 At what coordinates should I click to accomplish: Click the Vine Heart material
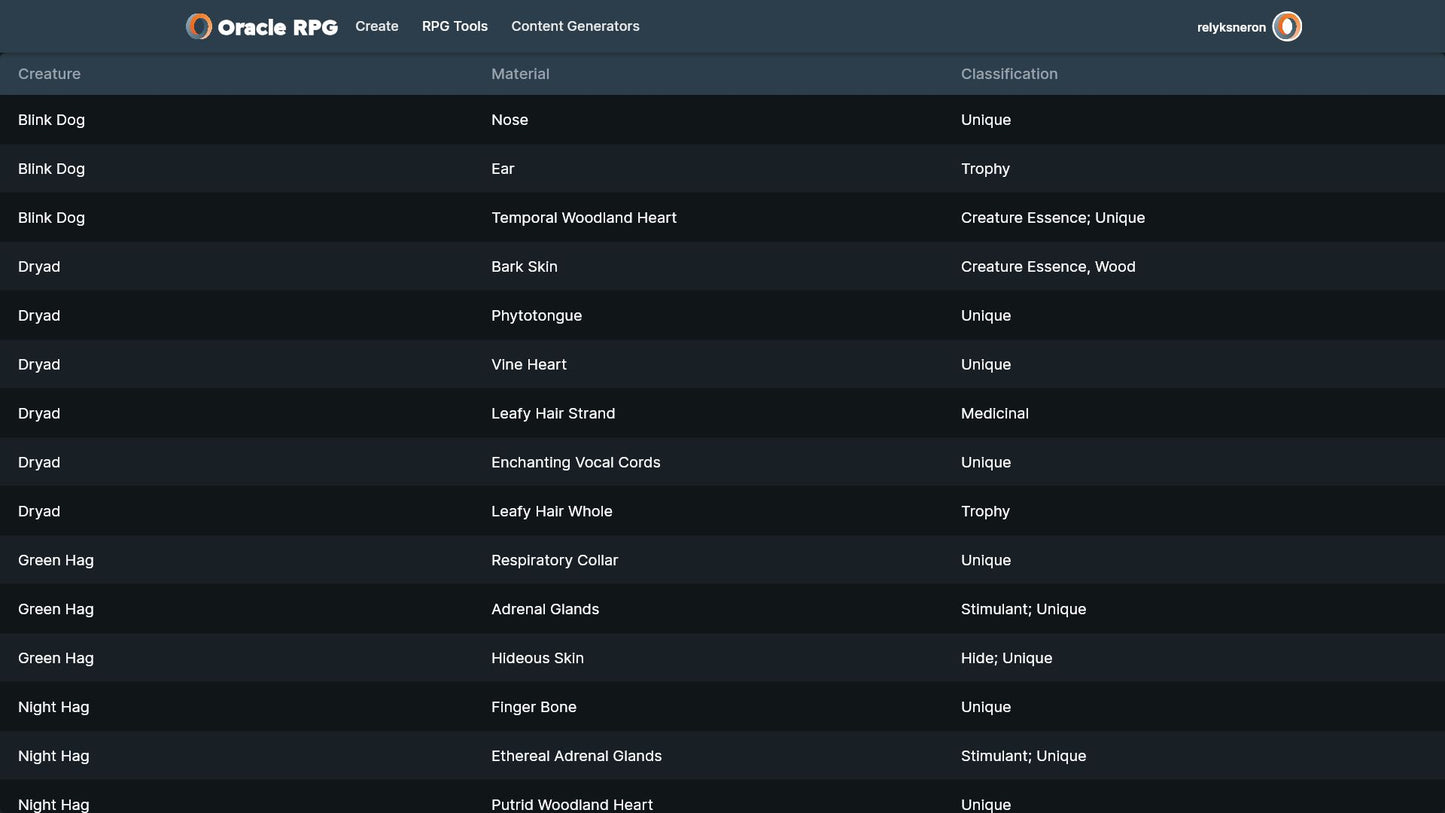click(529, 365)
